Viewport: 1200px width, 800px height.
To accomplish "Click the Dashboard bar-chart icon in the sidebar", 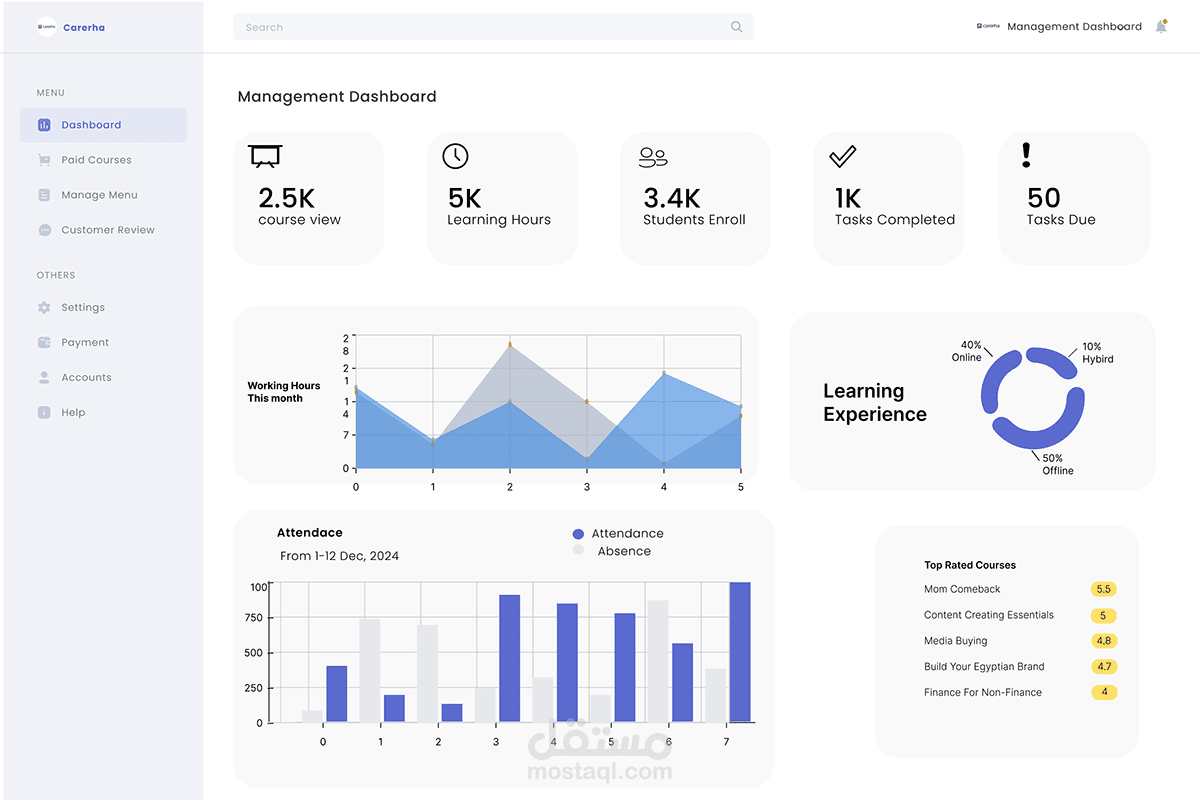I will tap(44, 125).
